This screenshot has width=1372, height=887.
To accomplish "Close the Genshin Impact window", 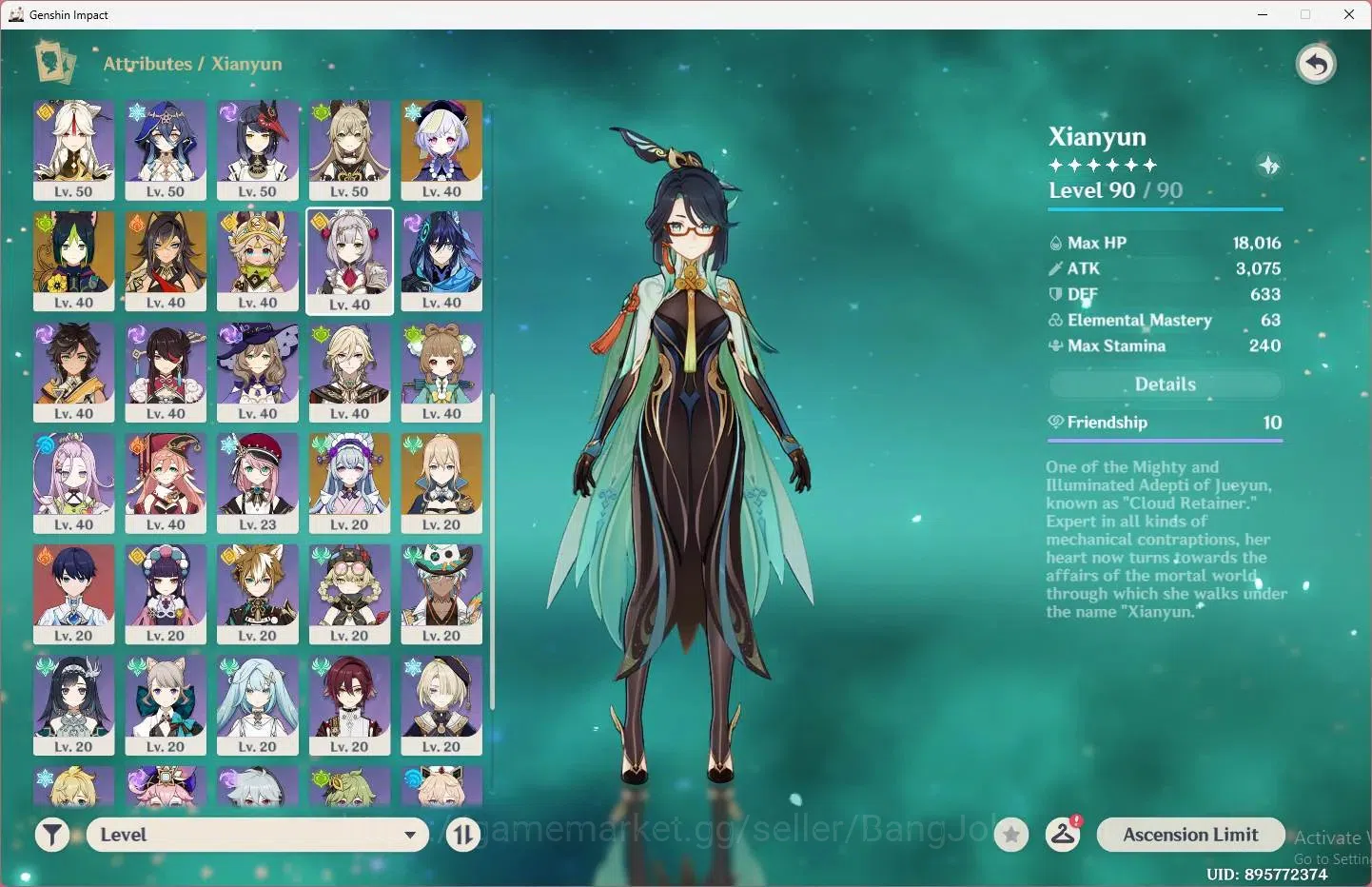I will [x=1349, y=14].
